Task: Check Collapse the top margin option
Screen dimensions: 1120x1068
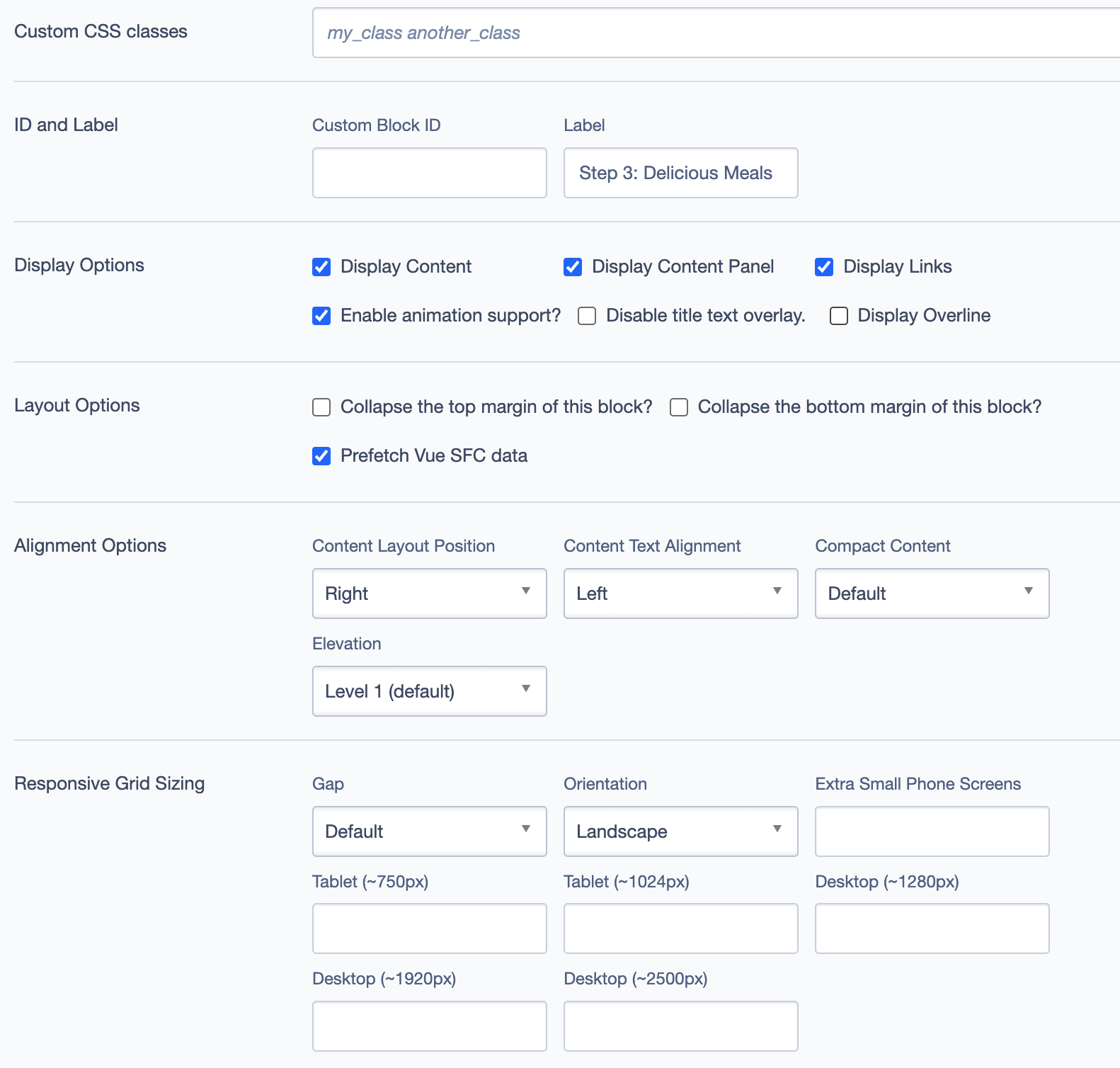Action: [x=321, y=407]
